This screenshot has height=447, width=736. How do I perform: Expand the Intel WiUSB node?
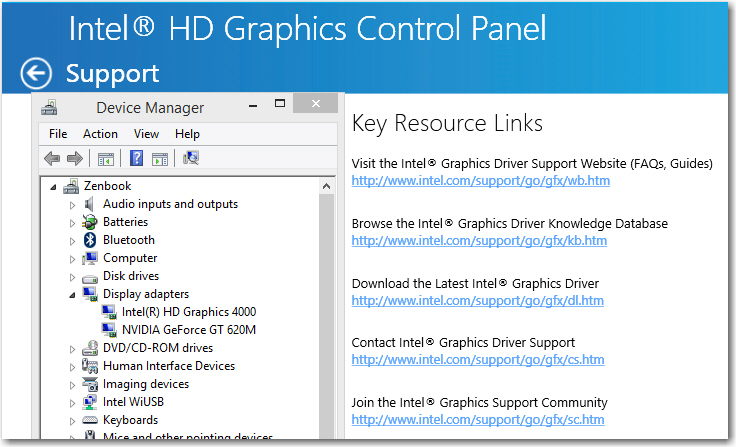tap(72, 403)
